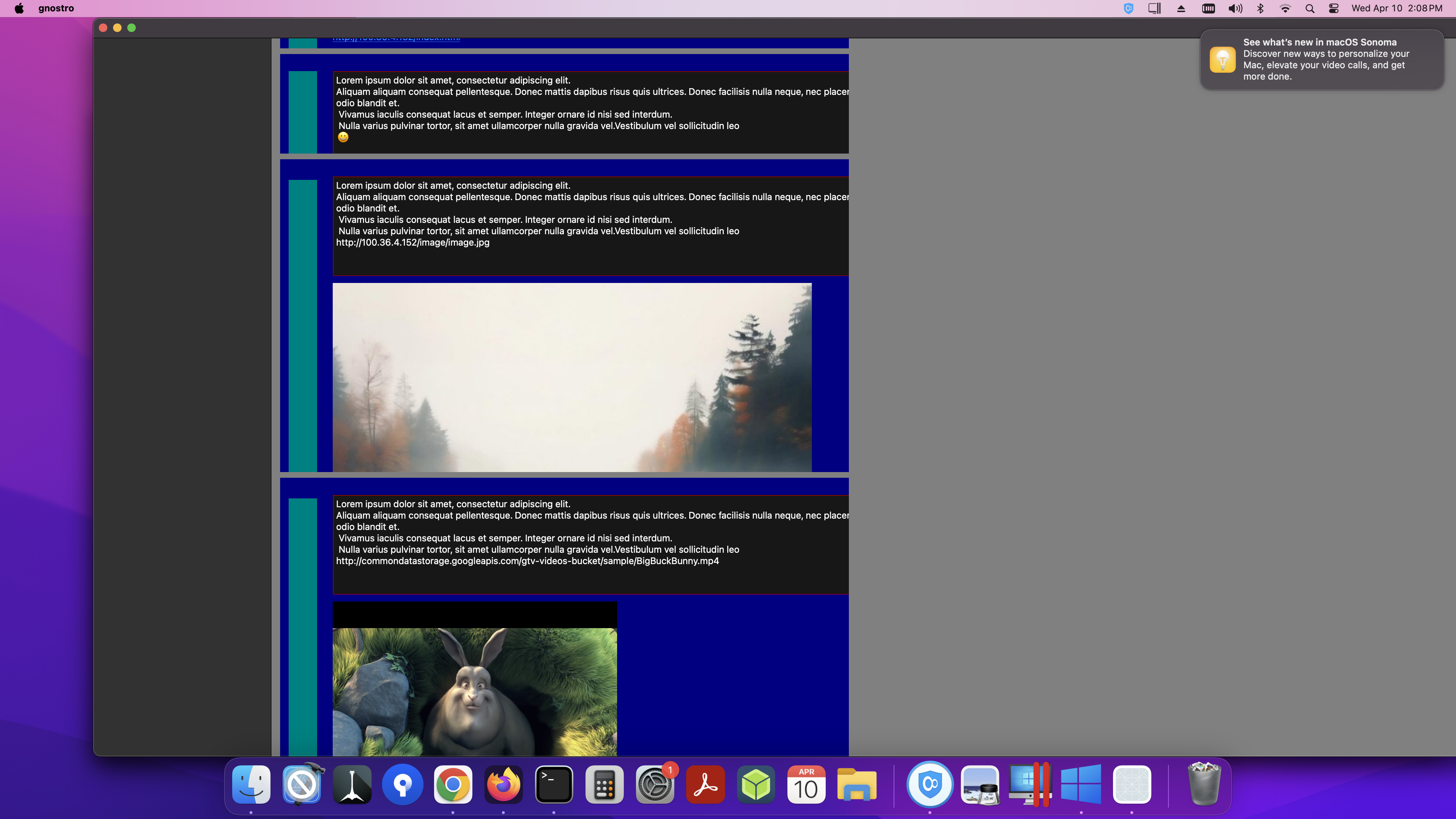
Task: Click the Wi-Fi status icon
Action: (1285, 9)
